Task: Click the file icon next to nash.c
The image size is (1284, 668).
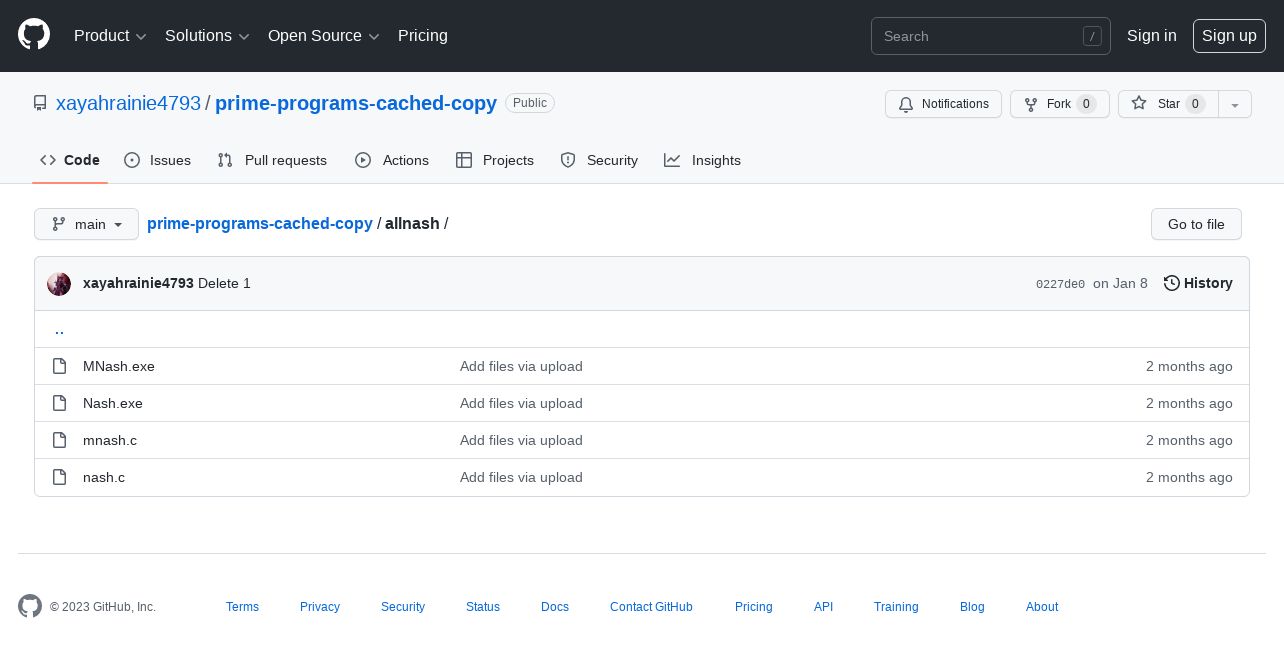Action: (60, 477)
